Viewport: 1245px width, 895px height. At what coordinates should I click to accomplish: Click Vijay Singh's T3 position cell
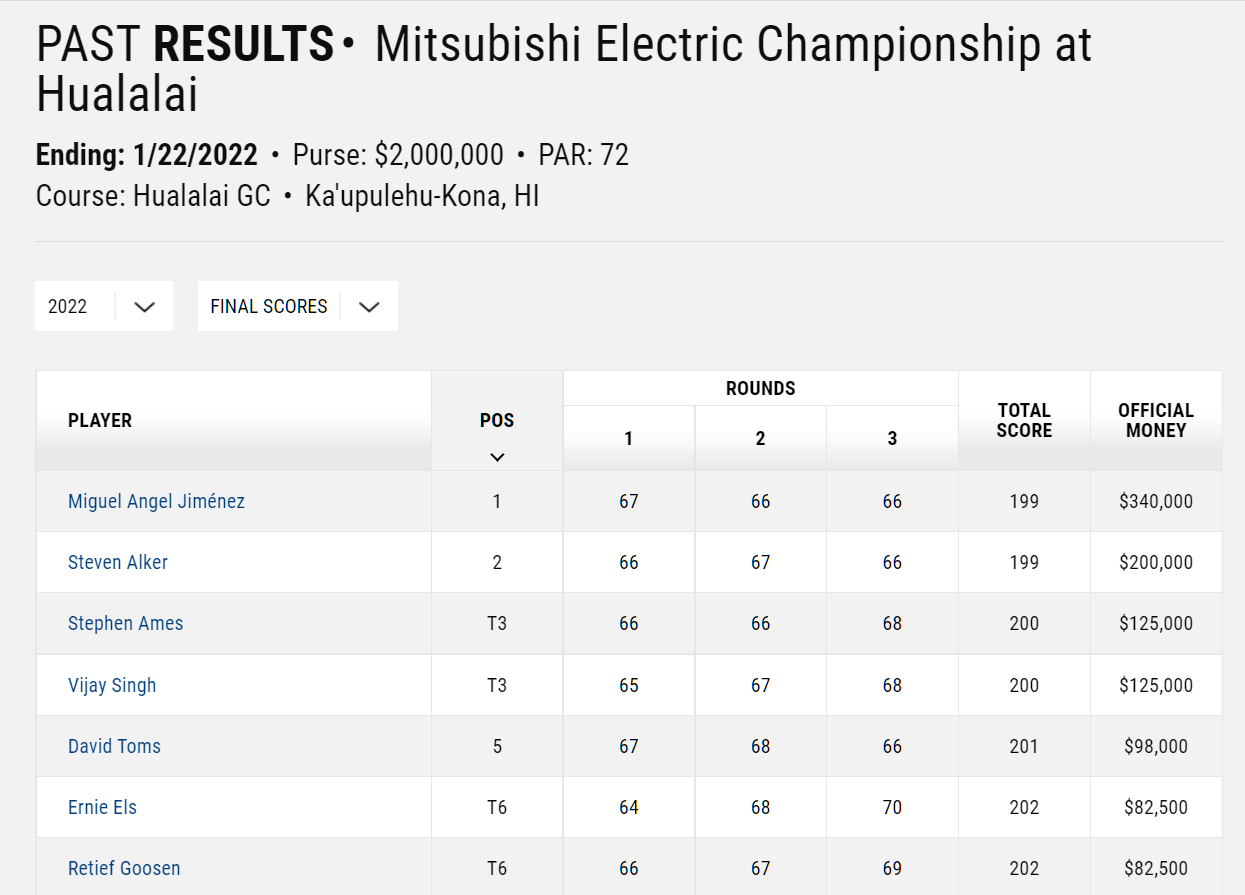pyautogui.click(x=496, y=685)
